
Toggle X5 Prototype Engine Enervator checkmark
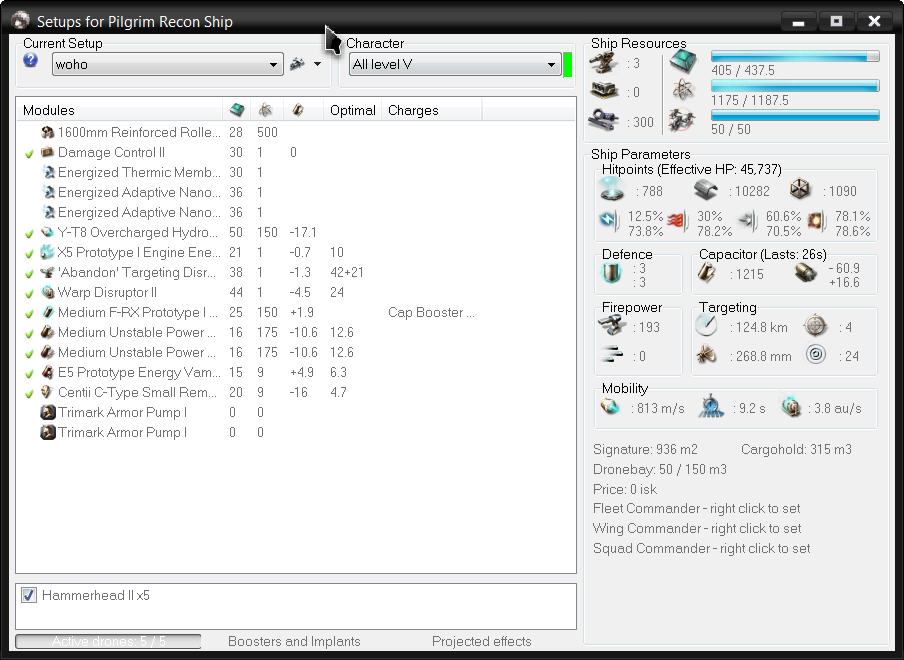point(29,254)
